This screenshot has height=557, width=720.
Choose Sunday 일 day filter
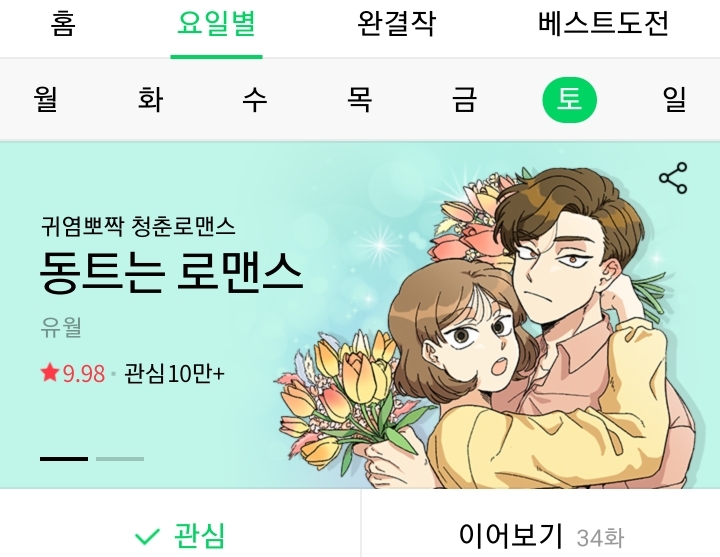coord(674,99)
